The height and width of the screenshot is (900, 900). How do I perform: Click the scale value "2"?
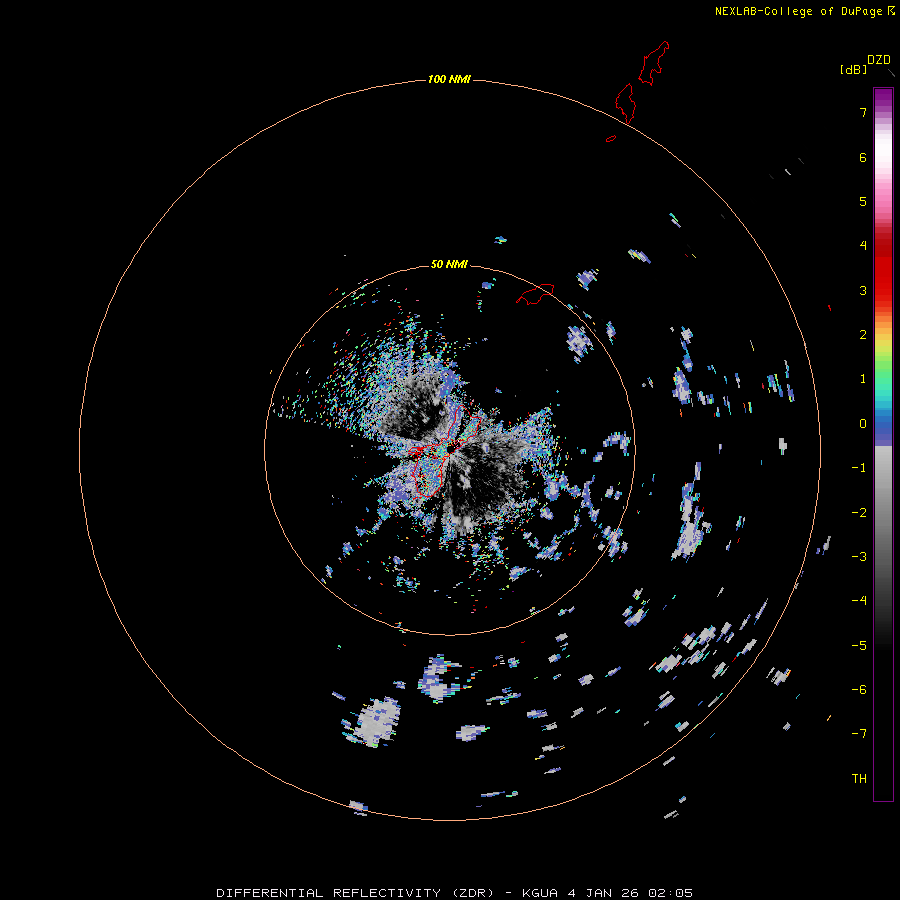[x=863, y=335]
